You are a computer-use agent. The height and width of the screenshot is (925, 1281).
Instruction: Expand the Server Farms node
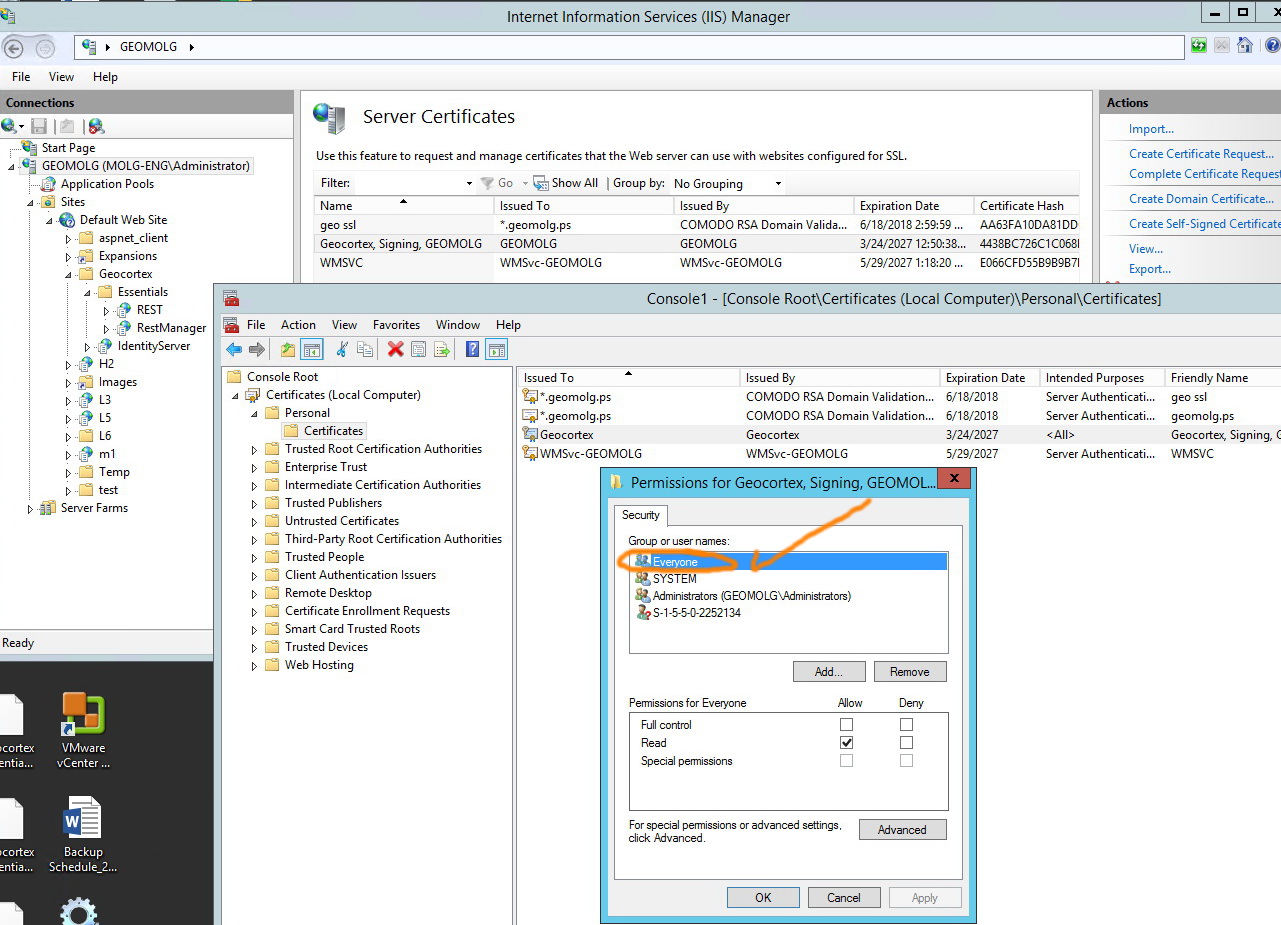[x=31, y=509]
